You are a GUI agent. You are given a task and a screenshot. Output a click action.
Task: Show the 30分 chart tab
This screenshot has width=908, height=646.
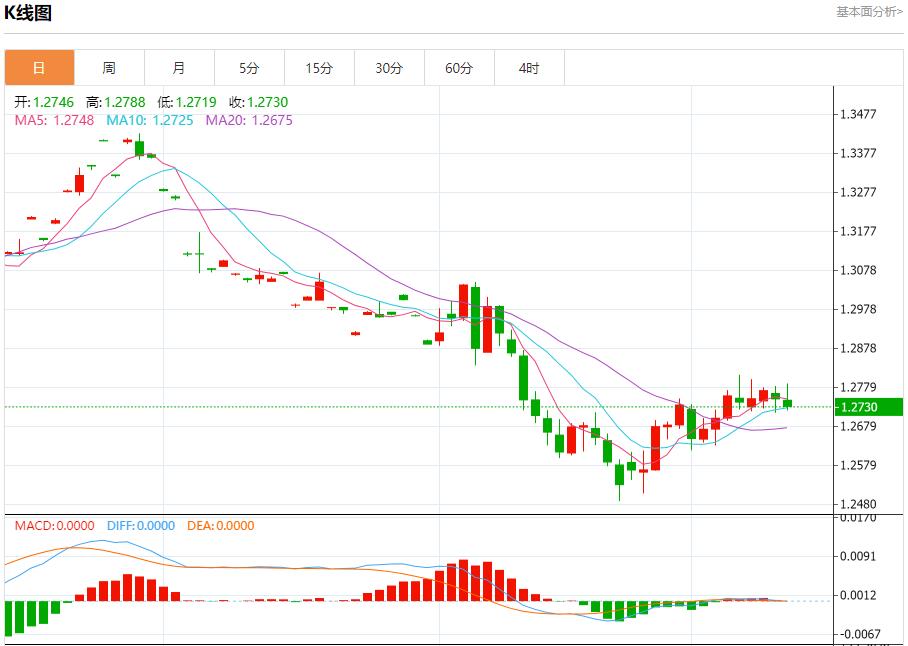(x=389, y=68)
